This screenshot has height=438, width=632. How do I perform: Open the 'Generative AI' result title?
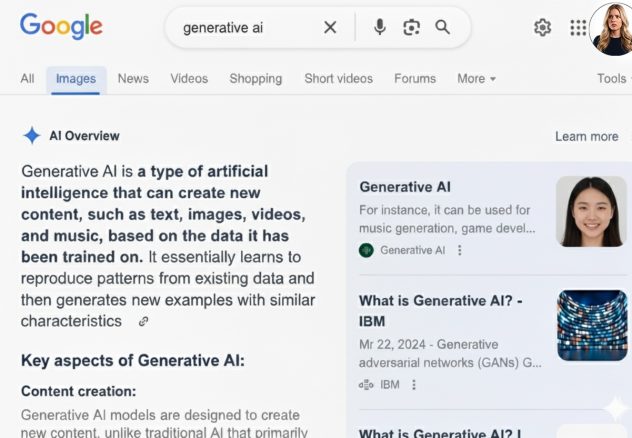point(405,187)
